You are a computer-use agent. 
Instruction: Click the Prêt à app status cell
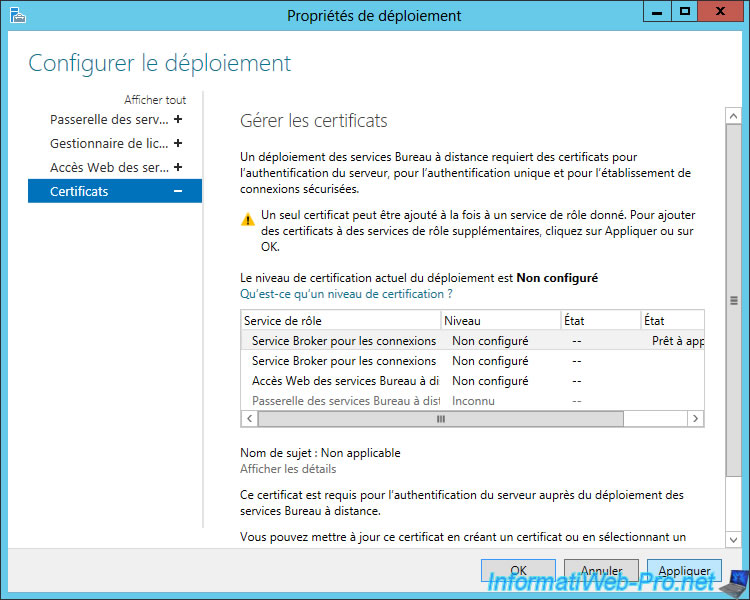pyautogui.click(x=678, y=341)
